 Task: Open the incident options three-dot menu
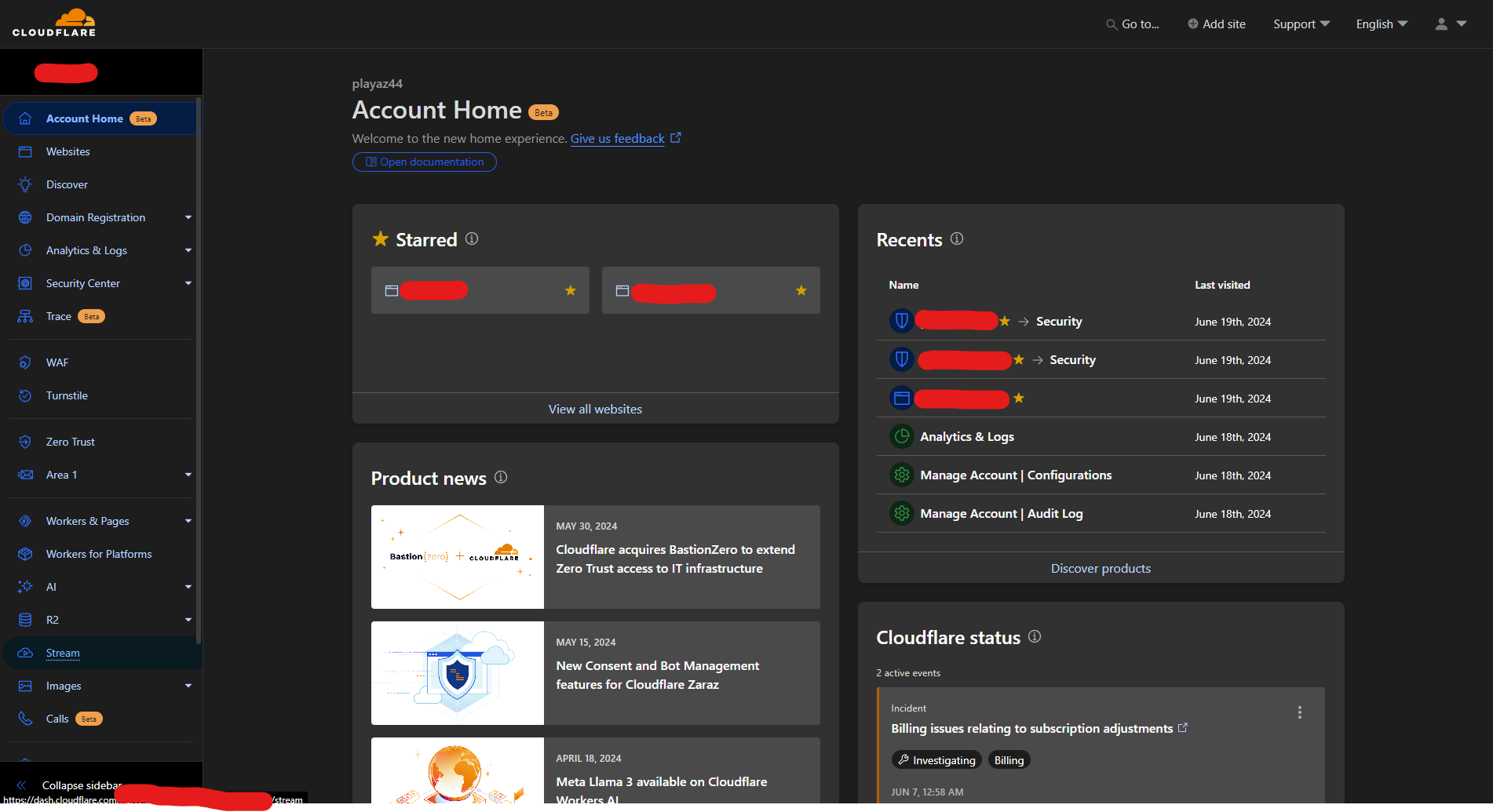[1300, 712]
